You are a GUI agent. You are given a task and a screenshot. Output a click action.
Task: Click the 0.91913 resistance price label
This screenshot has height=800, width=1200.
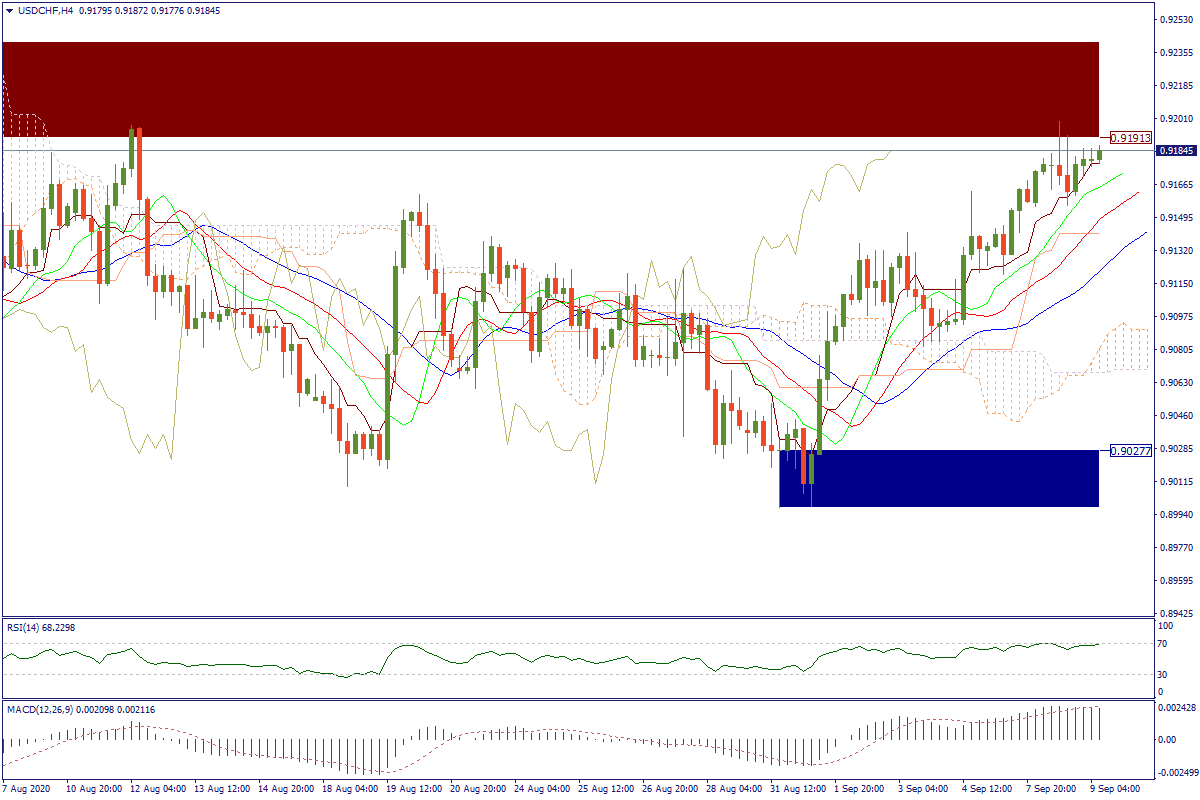point(1130,137)
